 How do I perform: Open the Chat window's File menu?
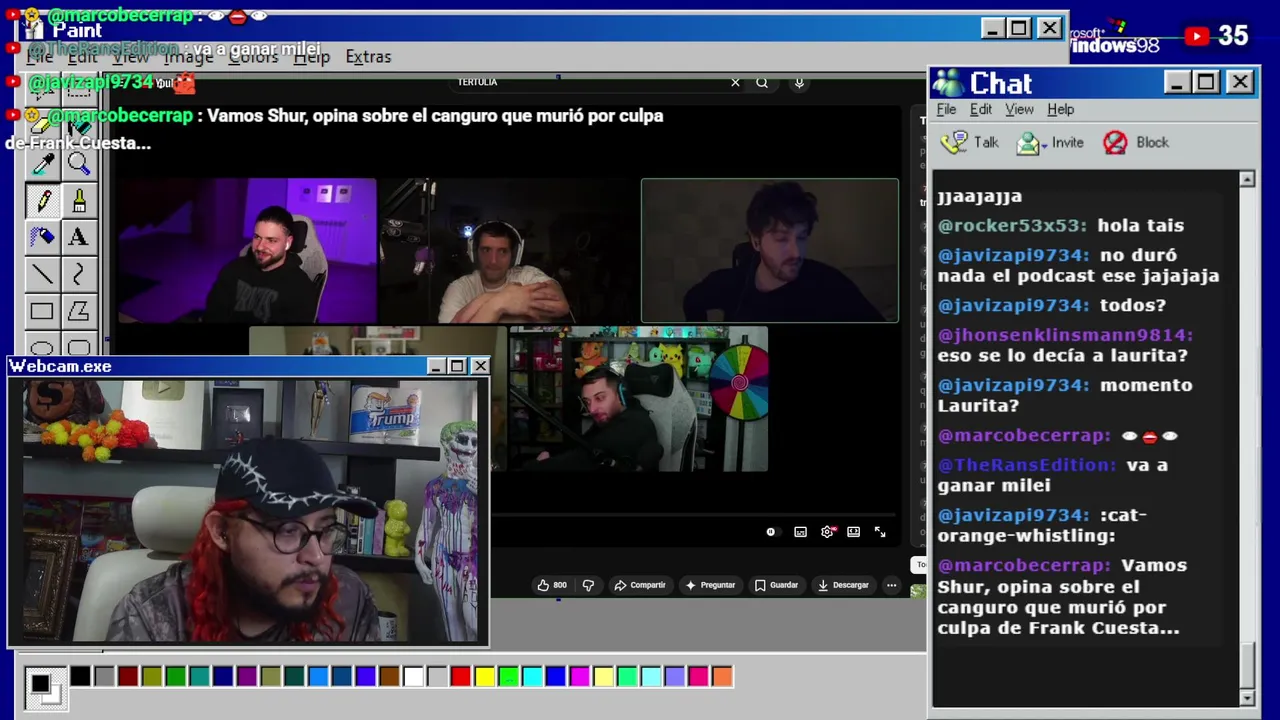tap(946, 109)
